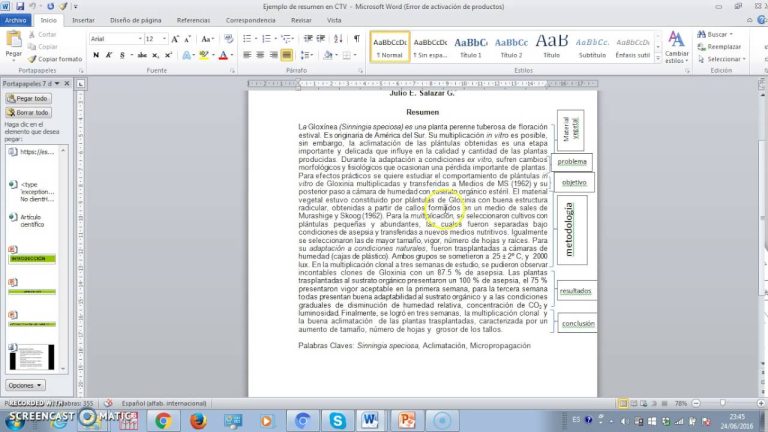Select clipboard item https://es...

(32, 152)
